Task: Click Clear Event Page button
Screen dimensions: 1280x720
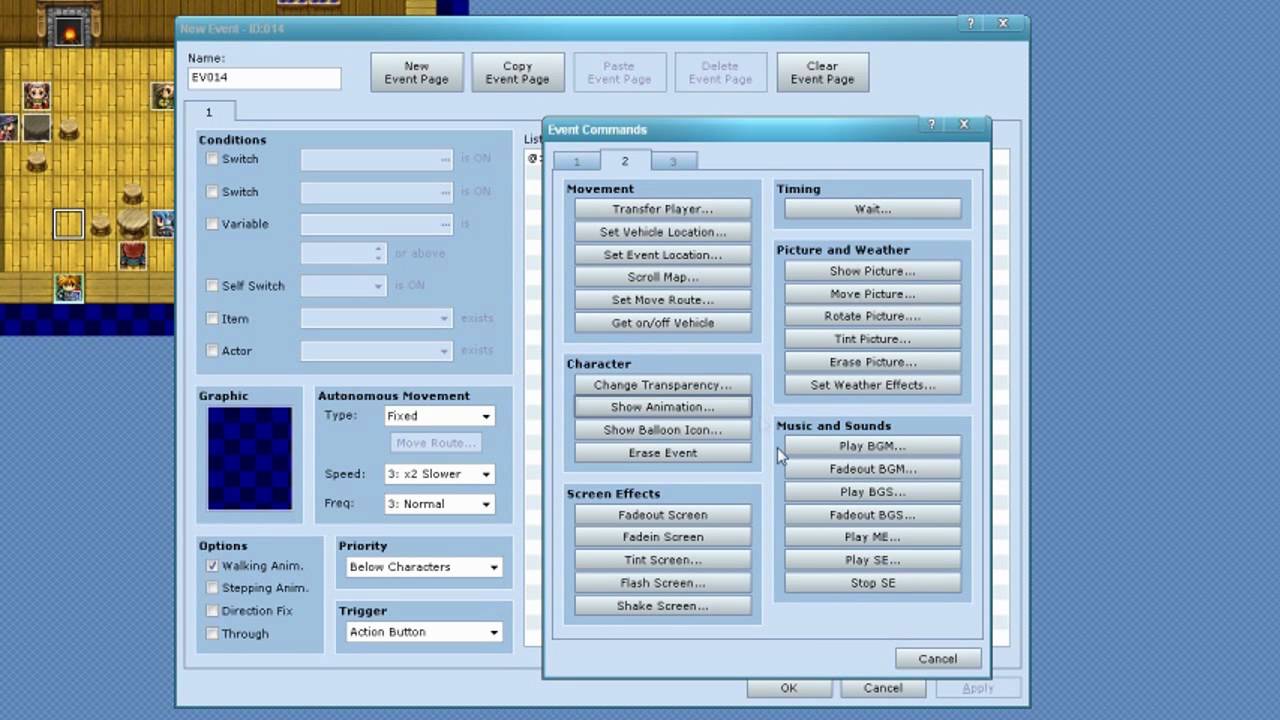Action: [x=823, y=72]
